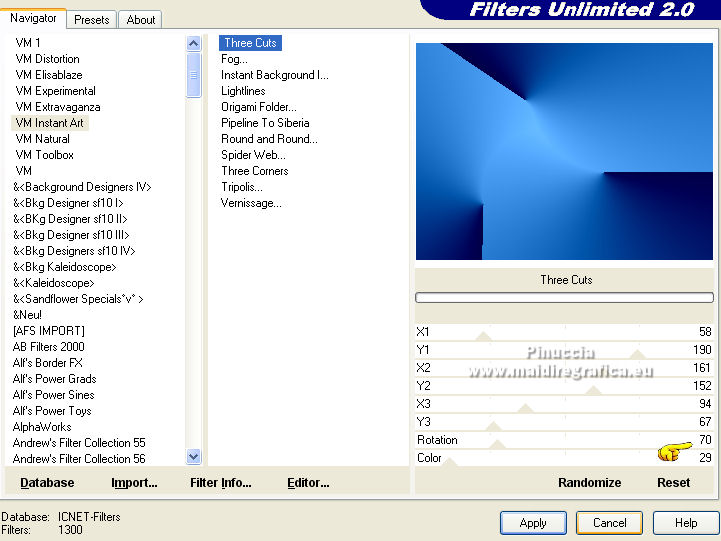Select &<Background Designers IV> category
Screen dimensions: 721x541
(x=82, y=187)
